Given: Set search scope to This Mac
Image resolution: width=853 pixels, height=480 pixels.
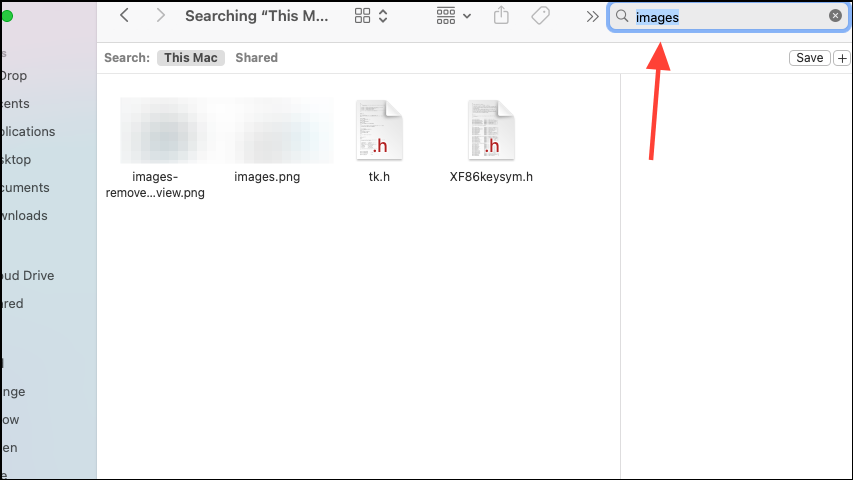Looking at the screenshot, I should [190, 58].
